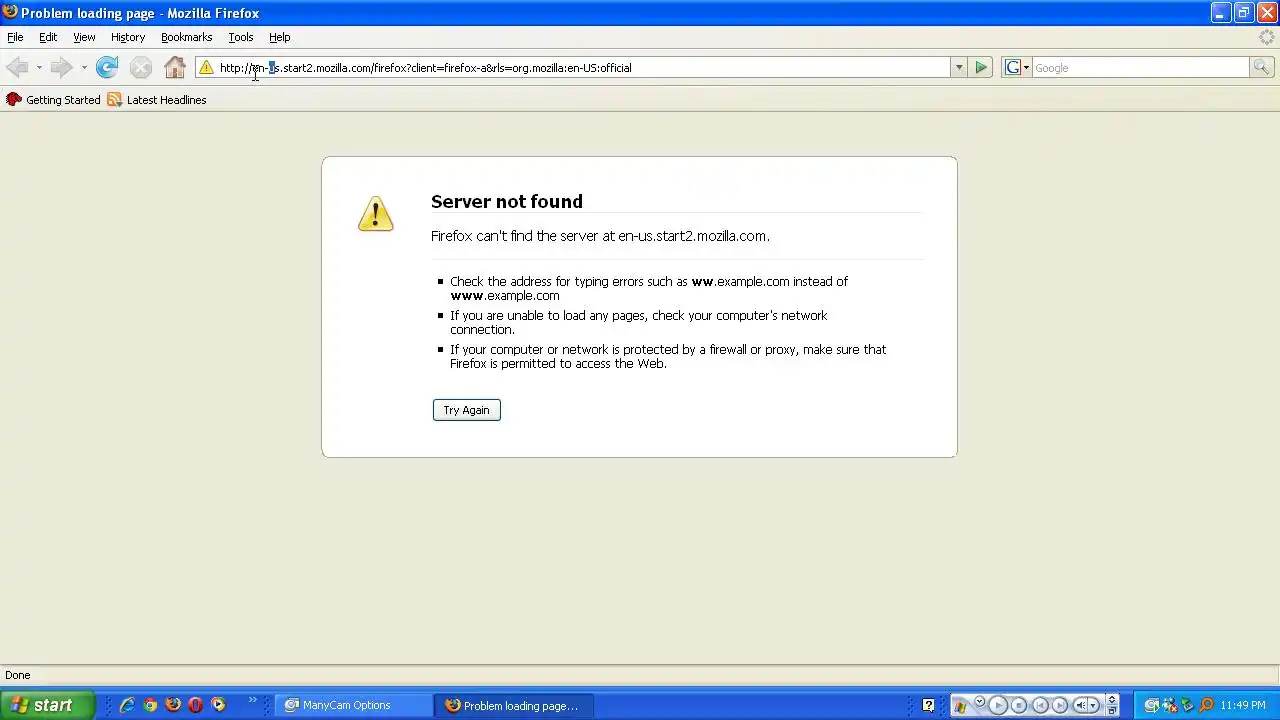Screen dimensions: 1280x720
Task: Open the Getting Started bookmark
Action: (x=53, y=100)
